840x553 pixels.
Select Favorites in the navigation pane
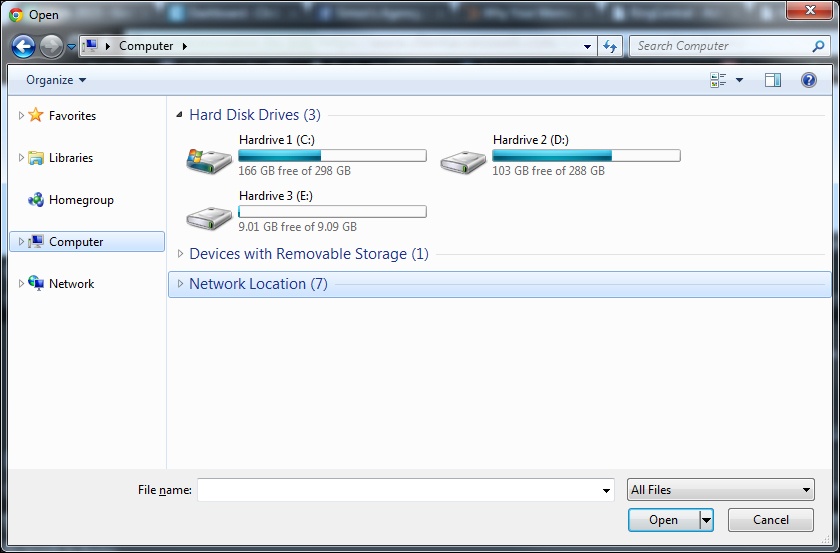(72, 116)
